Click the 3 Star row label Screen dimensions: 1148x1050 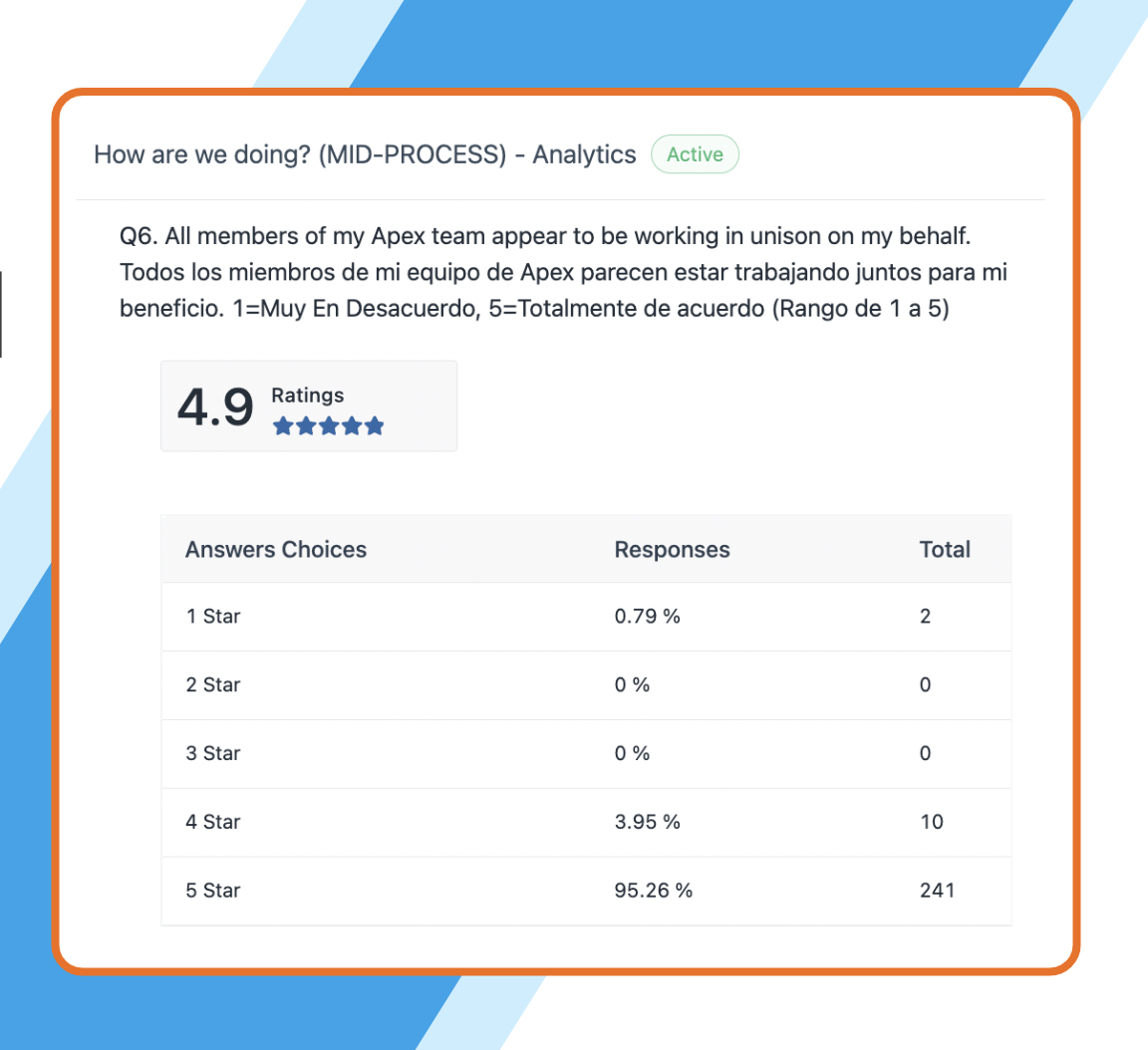213,754
